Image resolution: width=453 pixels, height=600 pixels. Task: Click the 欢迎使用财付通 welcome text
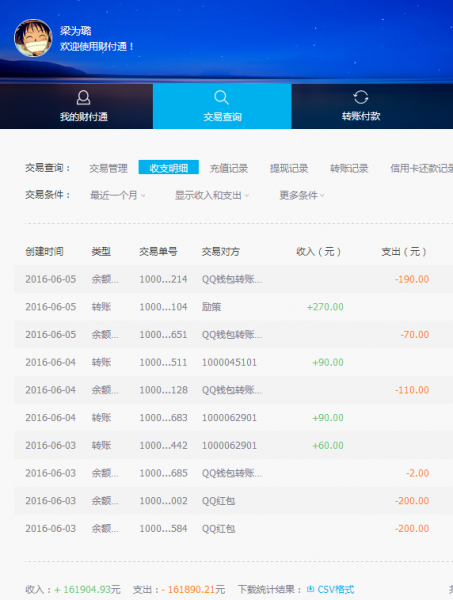97,46
